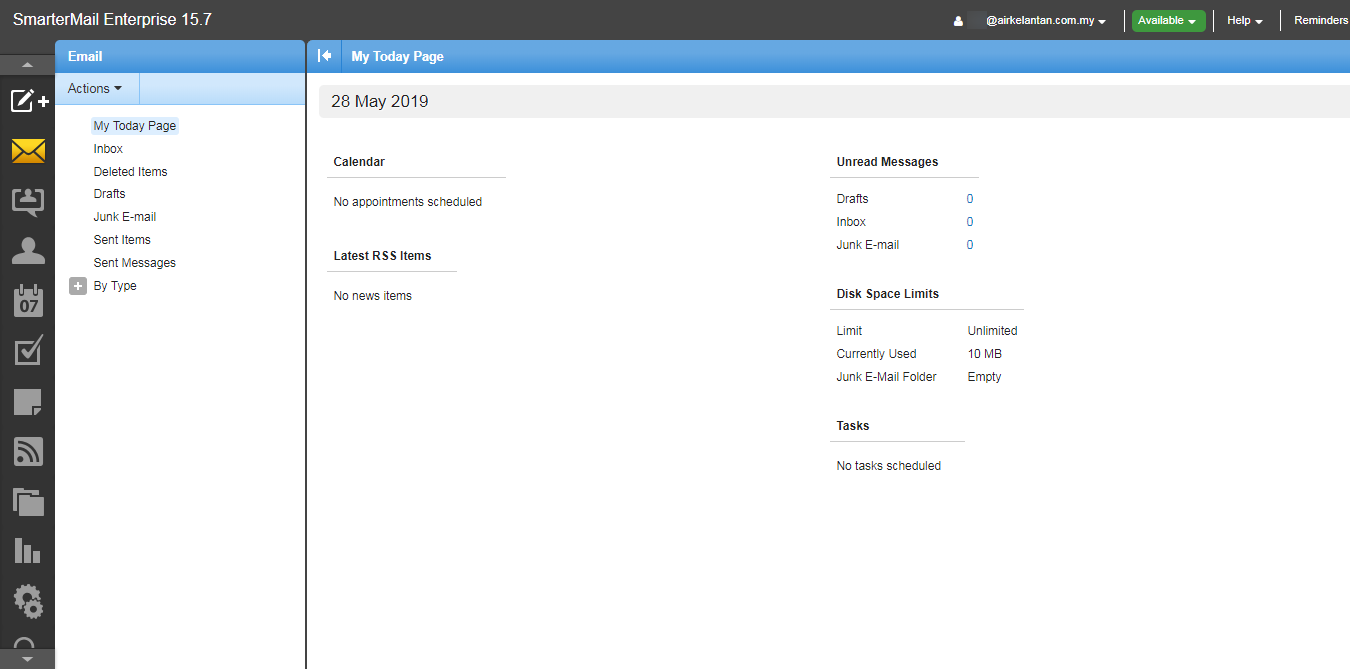The height and width of the screenshot is (669, 1350).
Task: Click the Latest RSS Items heading
Action: pyautogui.click(x=382, y=256)
